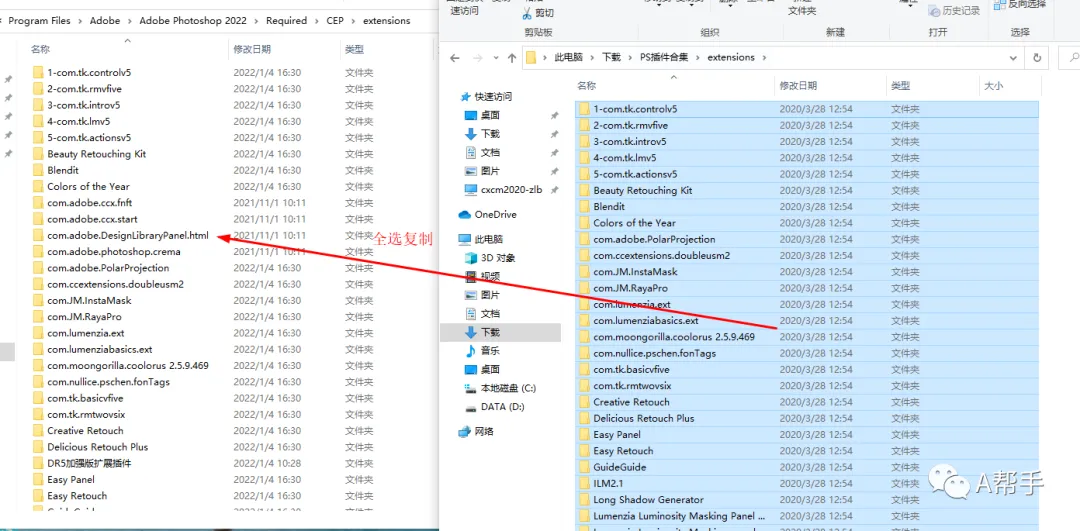Screen dimensions: 1080x531
Task: Select GuideGuide folder in right window
Action: click(806, 467)
